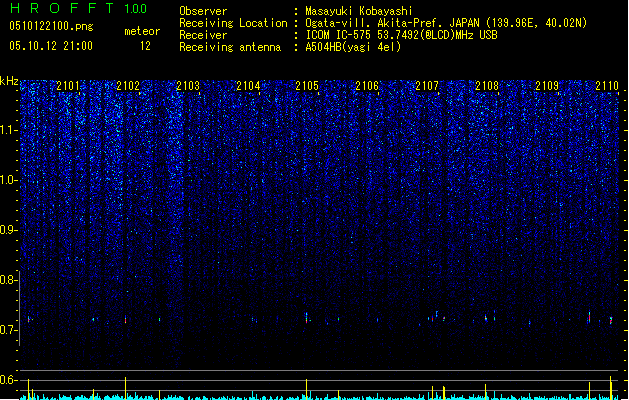The image size is (629, 400).
Task: Click the 2108 time marker
Action: (487, 85)
